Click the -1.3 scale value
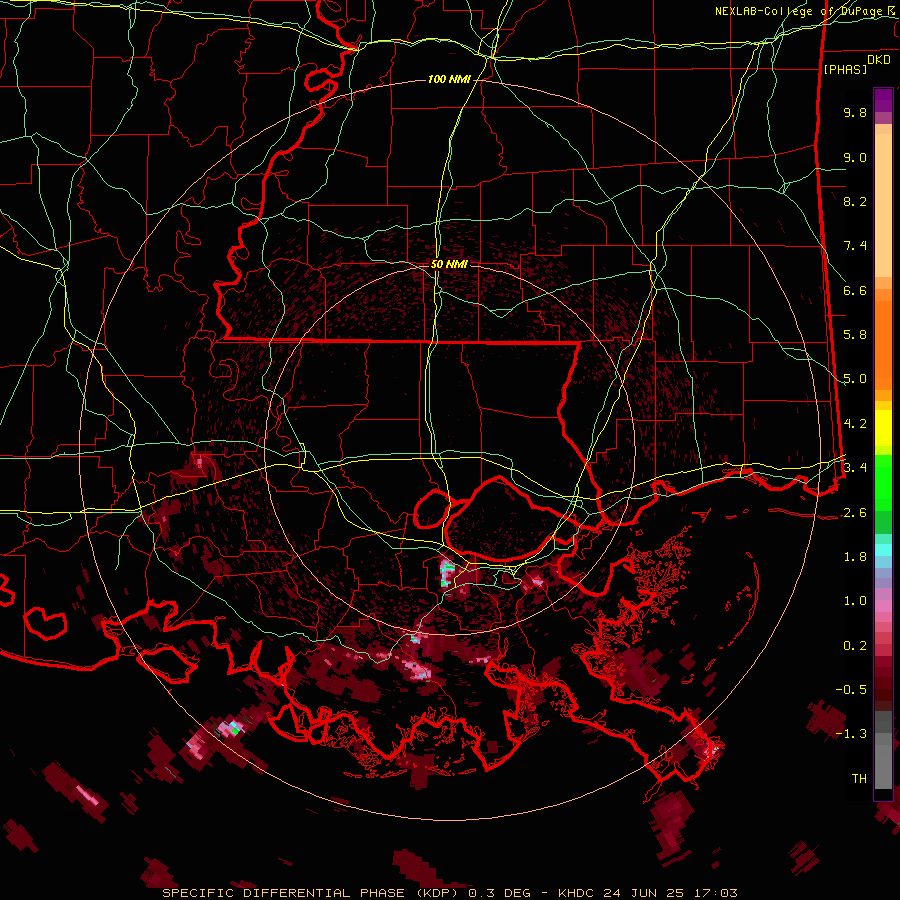The width and height of the screenshot is (900, 900). pyautogui.click(x=851, y=734)
